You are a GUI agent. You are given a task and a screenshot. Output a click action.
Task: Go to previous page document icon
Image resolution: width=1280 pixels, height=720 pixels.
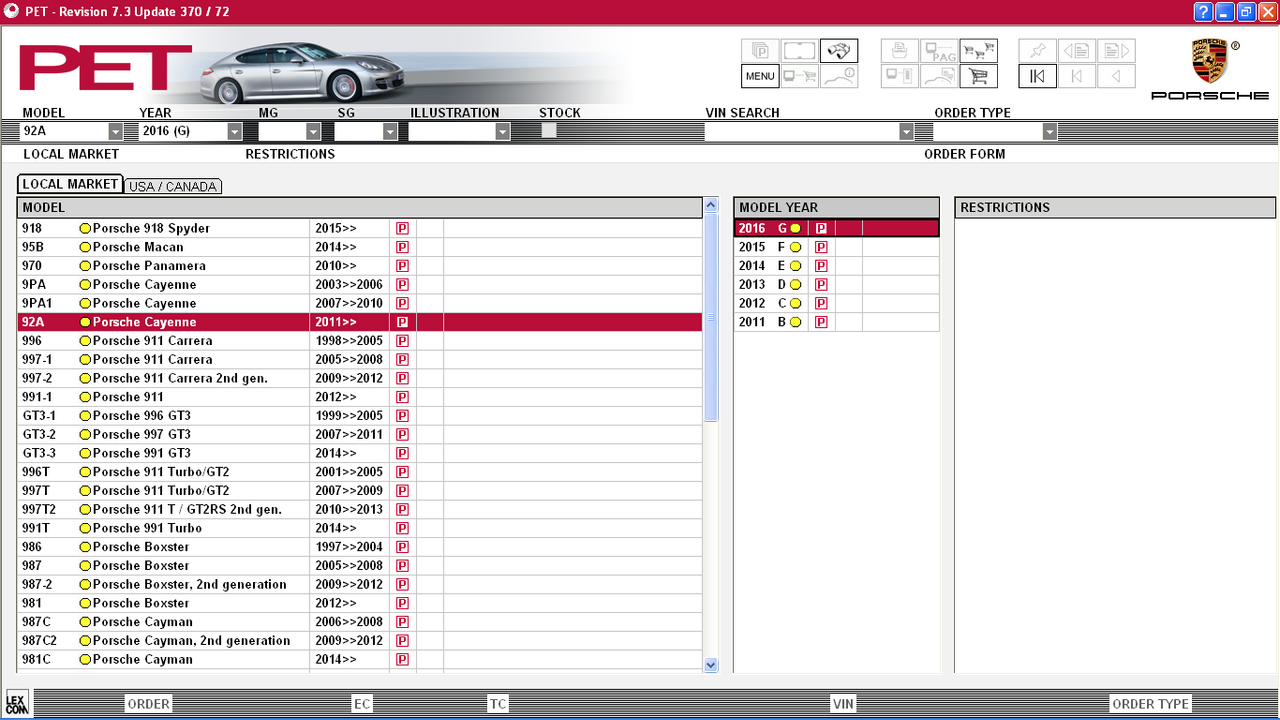(1077, 51)
